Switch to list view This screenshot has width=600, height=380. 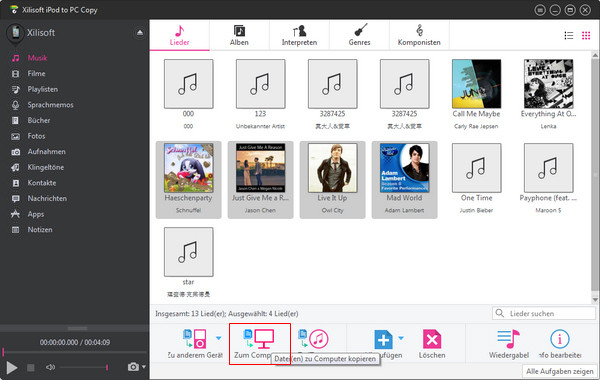tap(569, 36)
